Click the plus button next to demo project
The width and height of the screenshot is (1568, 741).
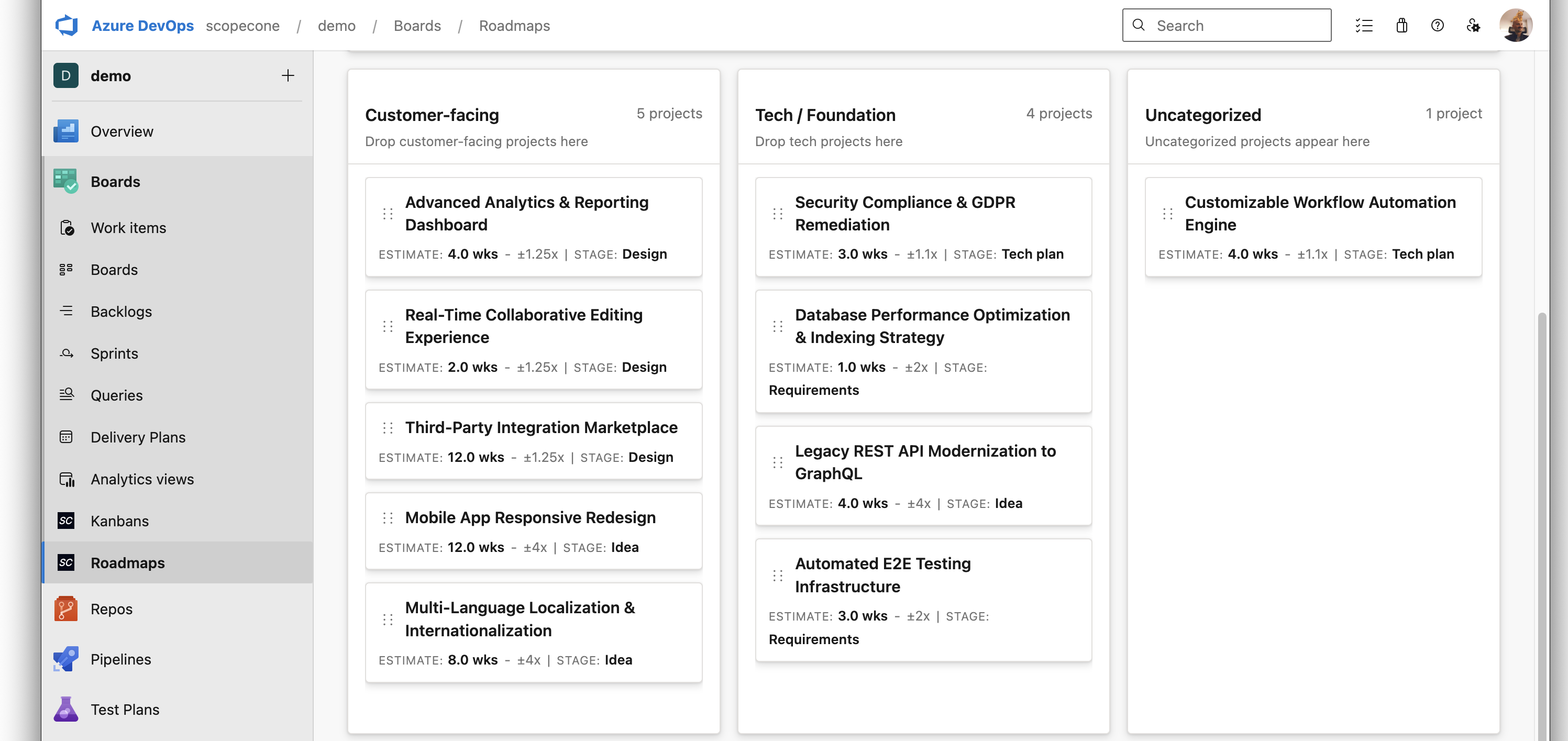coord(288,75)
